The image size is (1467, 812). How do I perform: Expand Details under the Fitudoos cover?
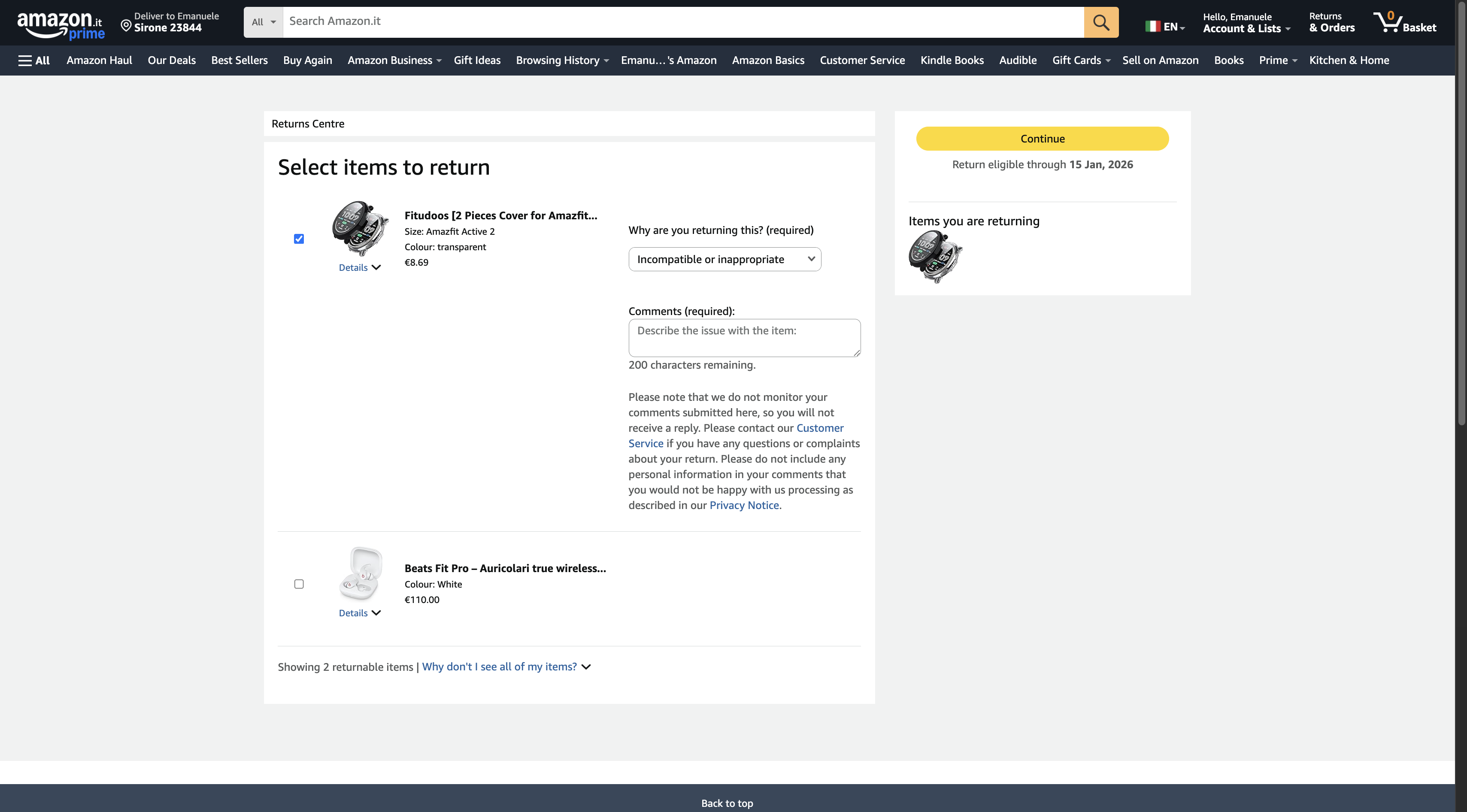[x=359, y=268]
